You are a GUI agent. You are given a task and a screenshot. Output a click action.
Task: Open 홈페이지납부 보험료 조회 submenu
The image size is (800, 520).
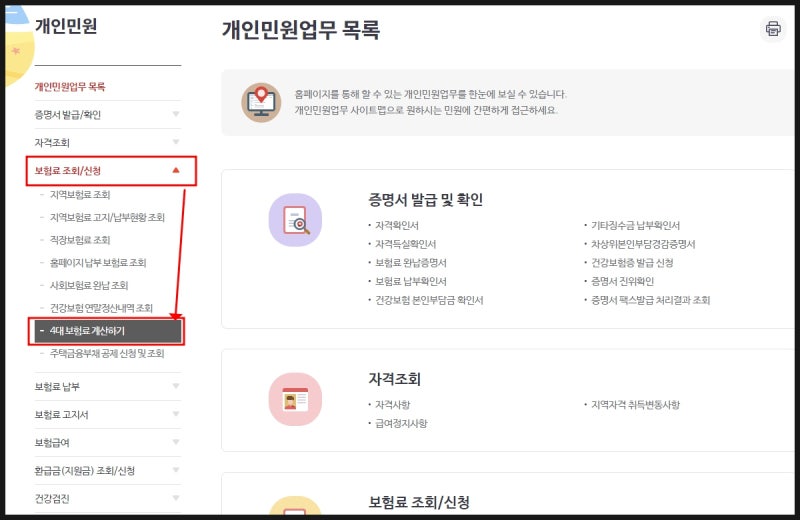point(98,263)
